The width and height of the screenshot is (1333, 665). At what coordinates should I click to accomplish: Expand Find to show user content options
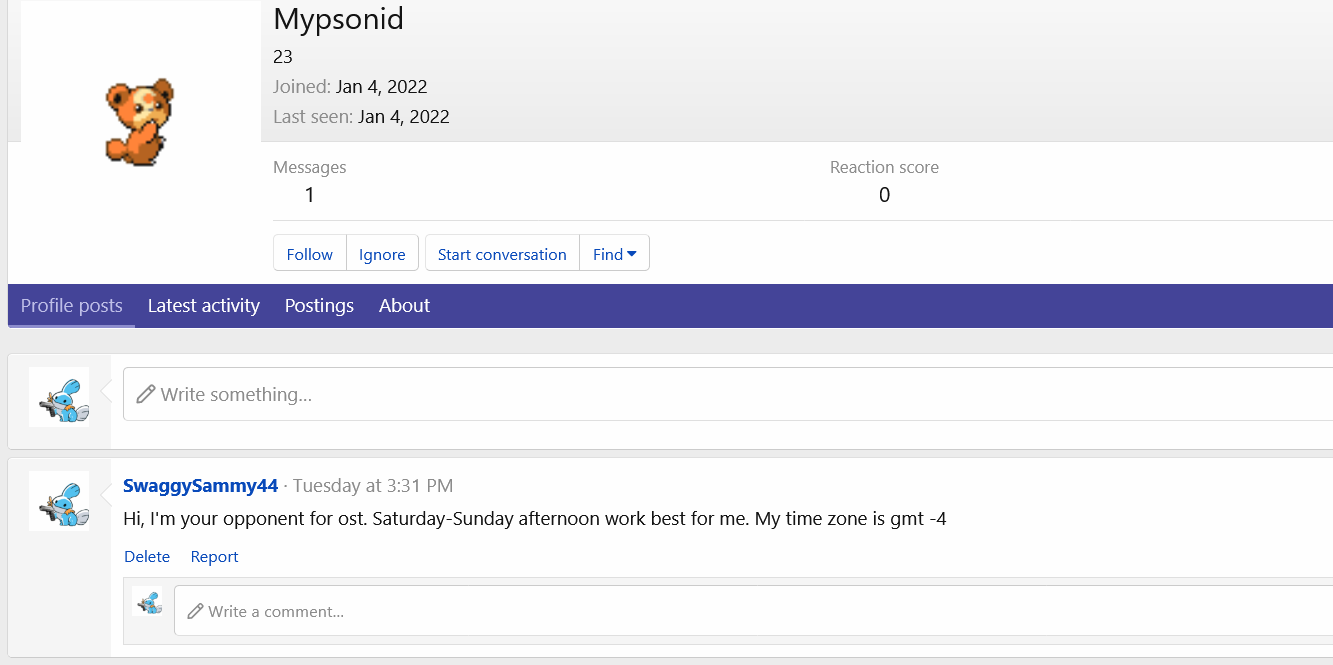(x=614, y=253)
